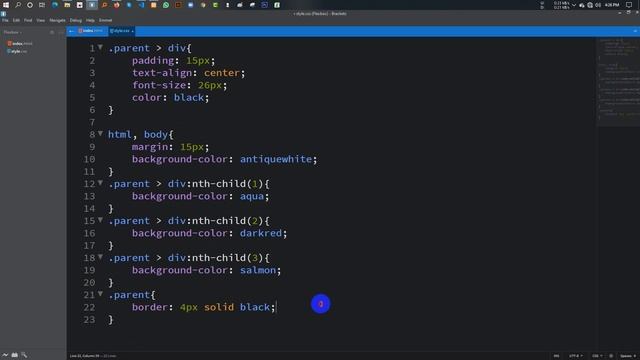Open File Explorer from the taskbar
This screenshot has width=640, height=360.
67,5
